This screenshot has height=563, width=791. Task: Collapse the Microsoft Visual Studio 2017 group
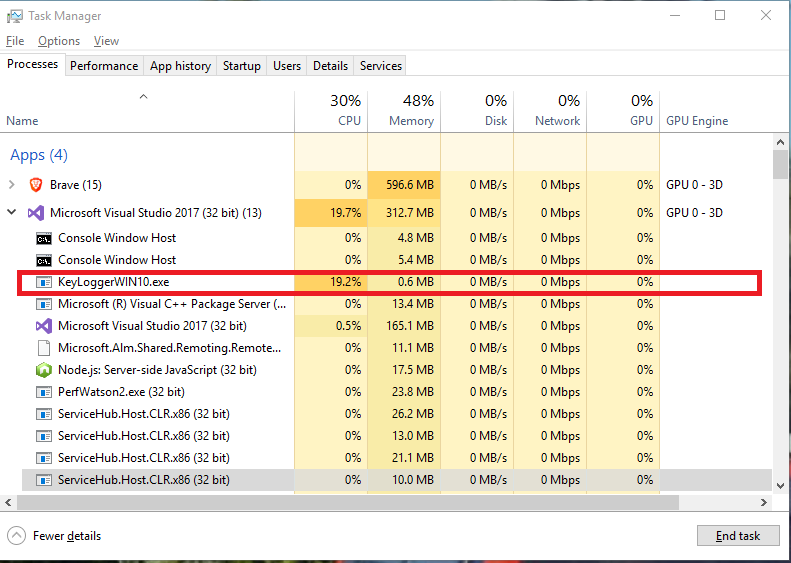[x=12, y=212]
